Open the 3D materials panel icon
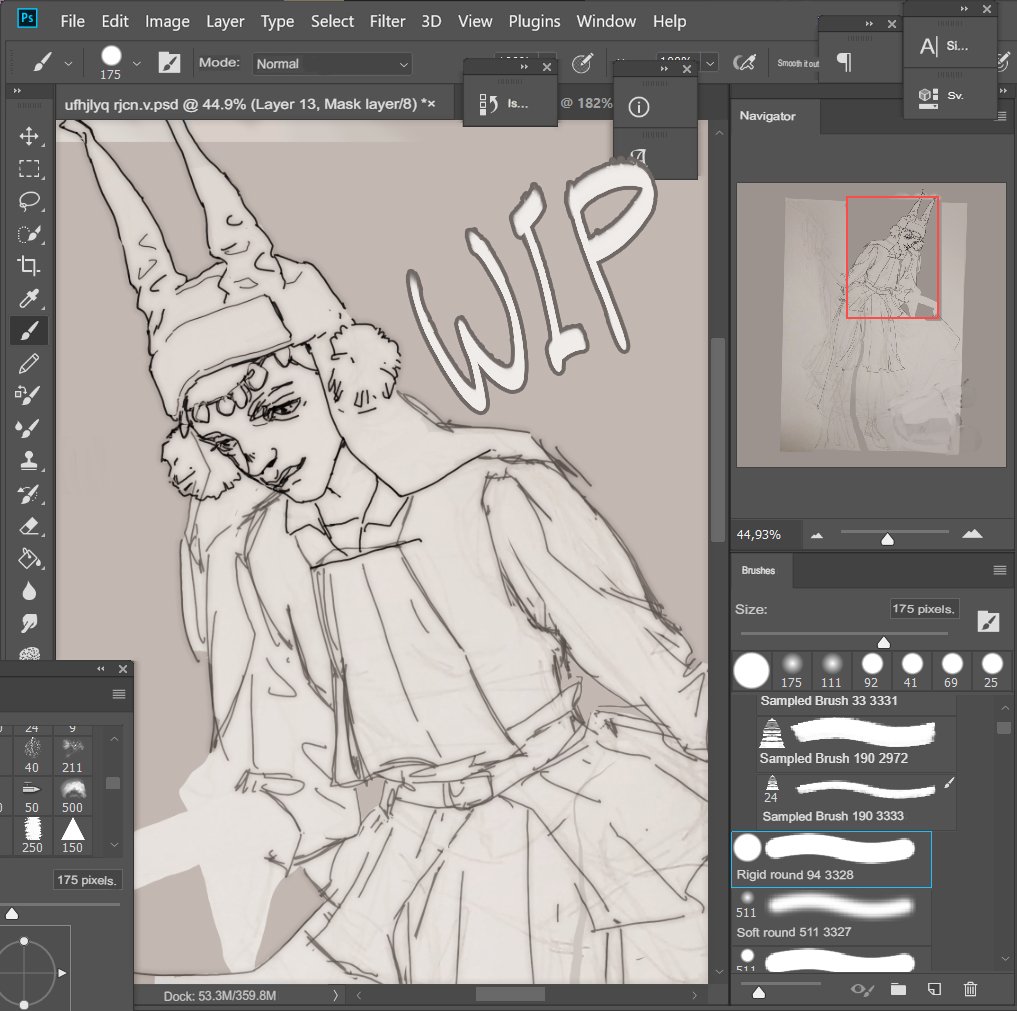This screenshot has height=1011, width=1017. [x=928, y=97]
